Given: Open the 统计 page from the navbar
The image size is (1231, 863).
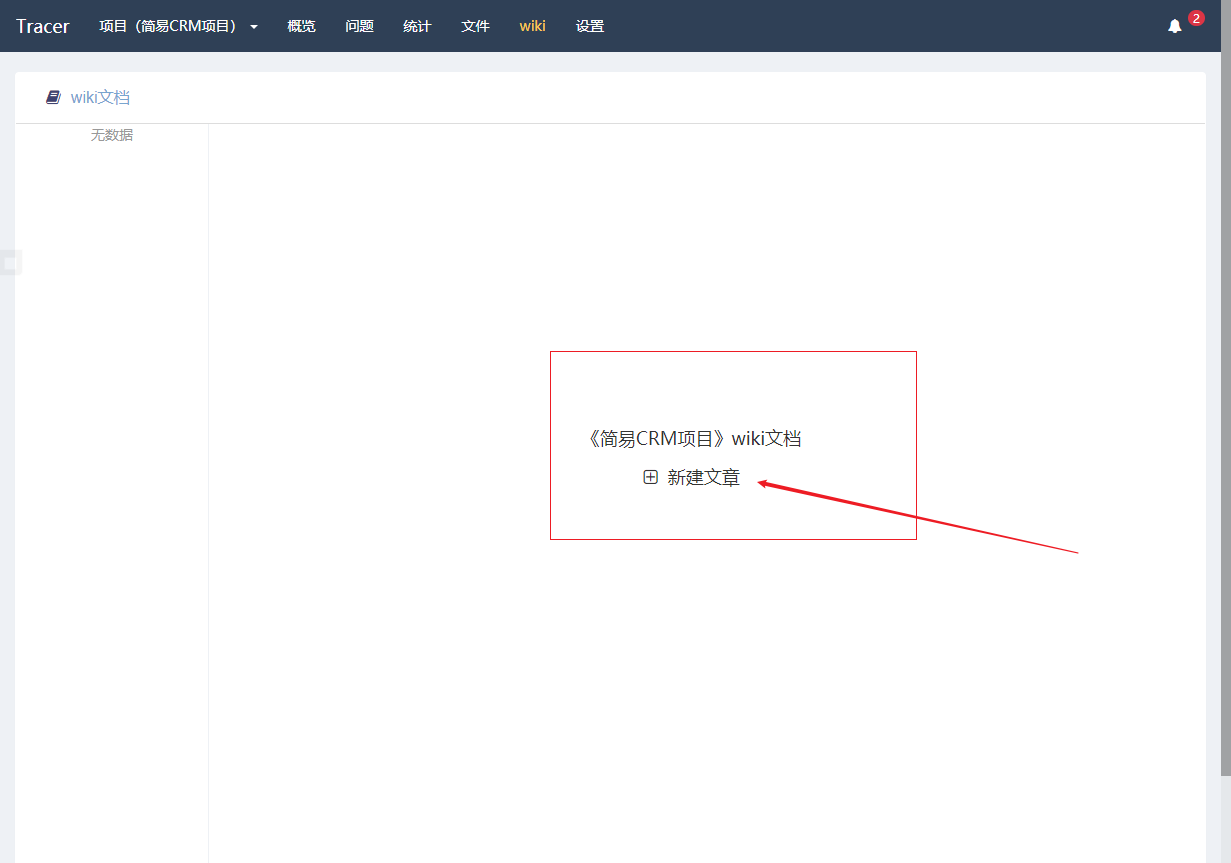Looking at the screenshot, I should (417, 26).
